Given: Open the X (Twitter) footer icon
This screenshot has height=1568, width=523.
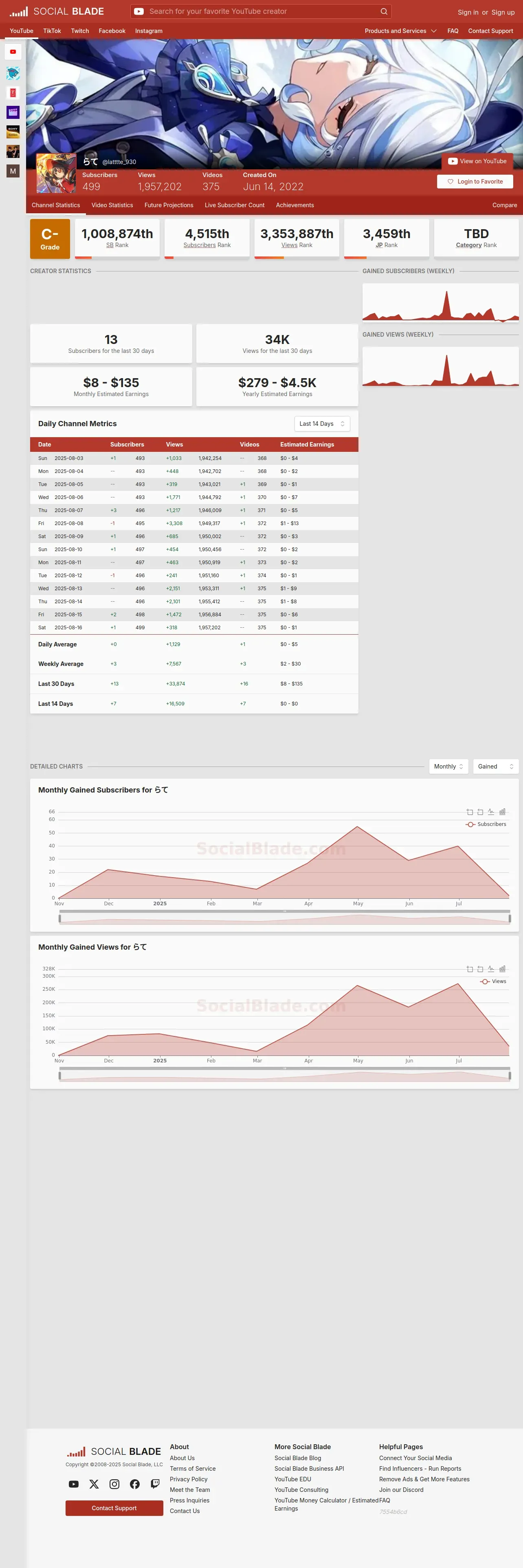Looking at the screenshot, I should pos(94,1484).
